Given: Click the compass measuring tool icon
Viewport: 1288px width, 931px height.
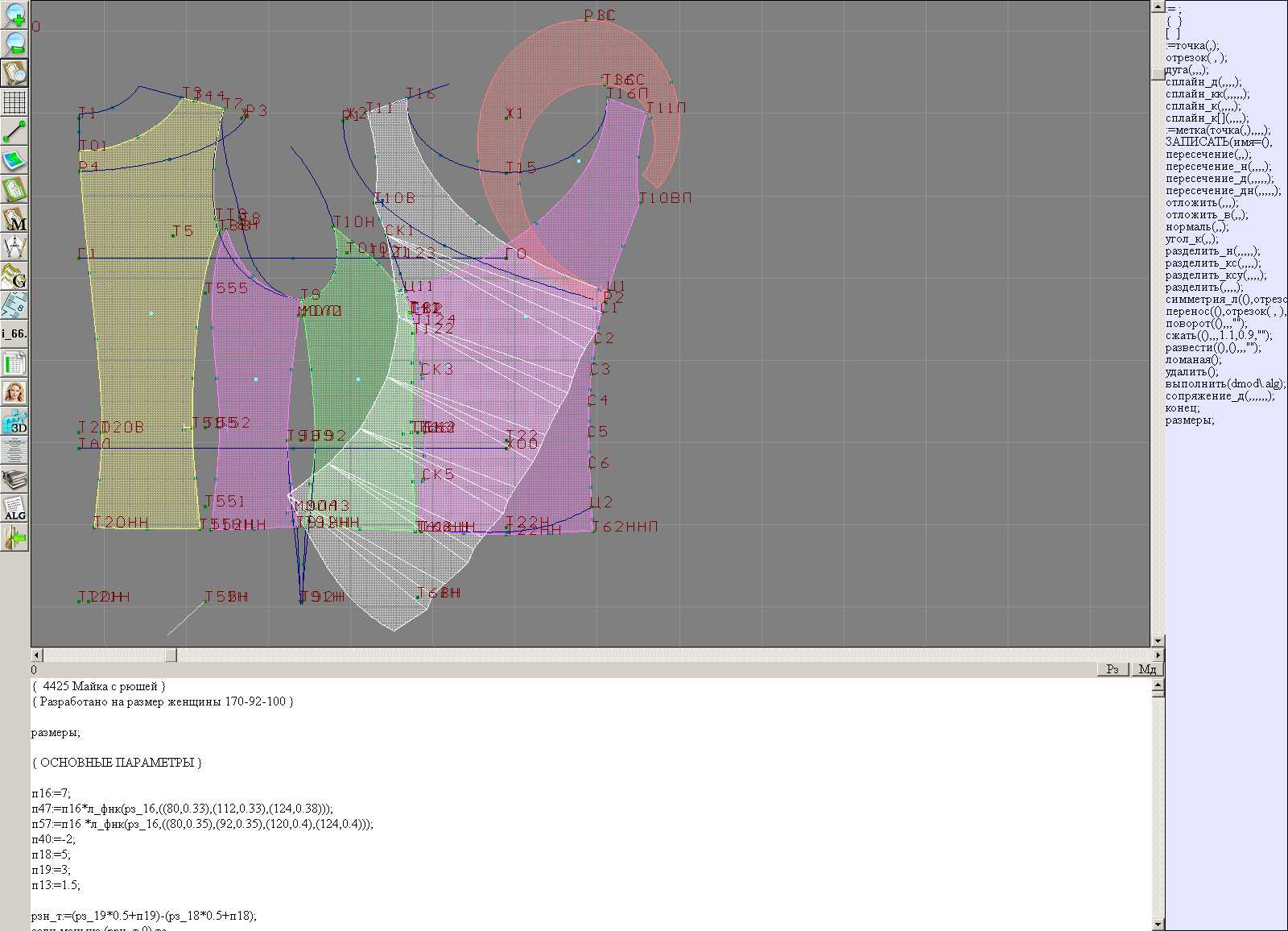Looking at the screenshot, I should coord(14,248).
